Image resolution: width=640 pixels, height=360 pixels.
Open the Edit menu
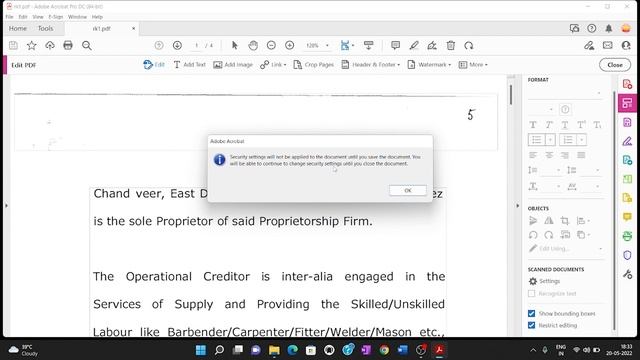coord(23,17)
